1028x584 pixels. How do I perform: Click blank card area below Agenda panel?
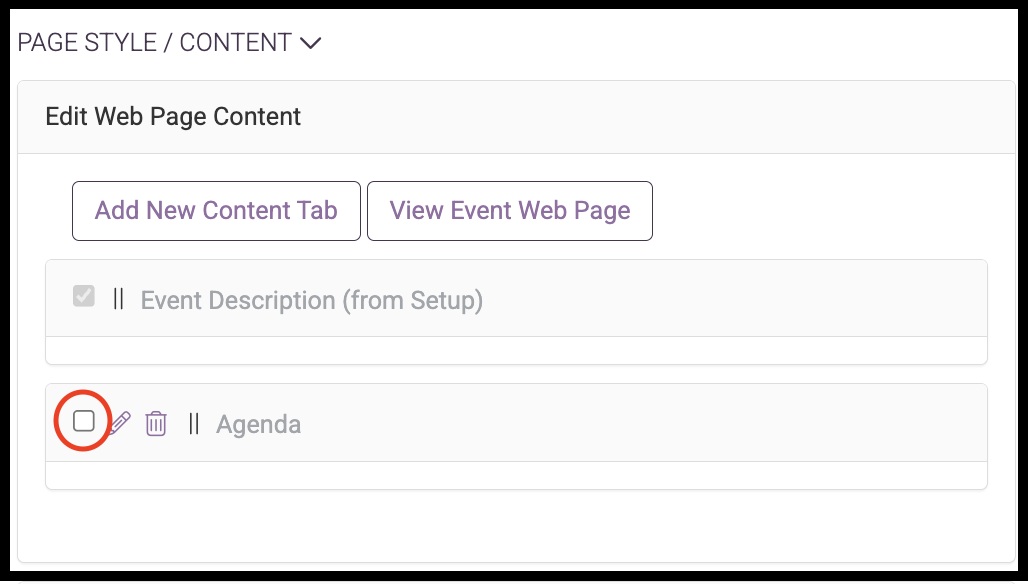point(517,524)
